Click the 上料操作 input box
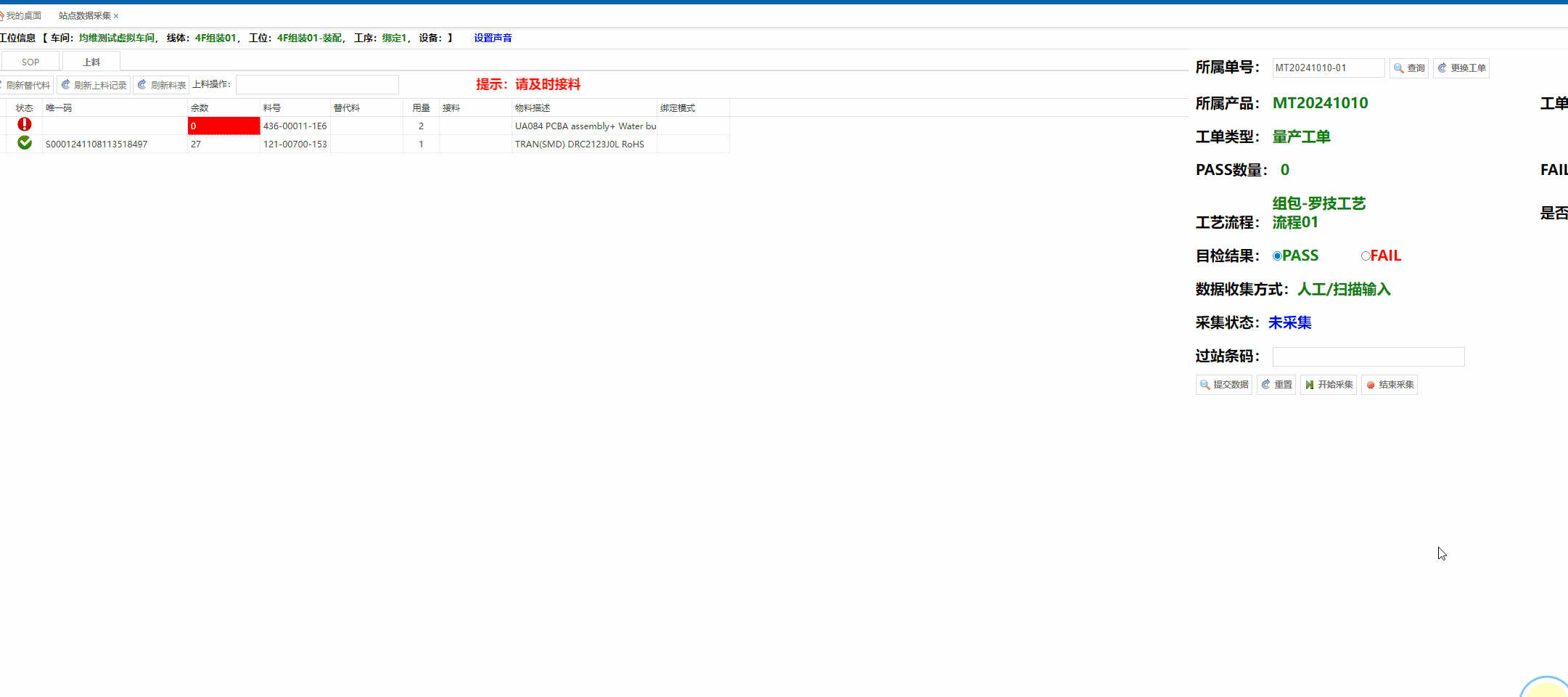 click(x=317, y=83)
